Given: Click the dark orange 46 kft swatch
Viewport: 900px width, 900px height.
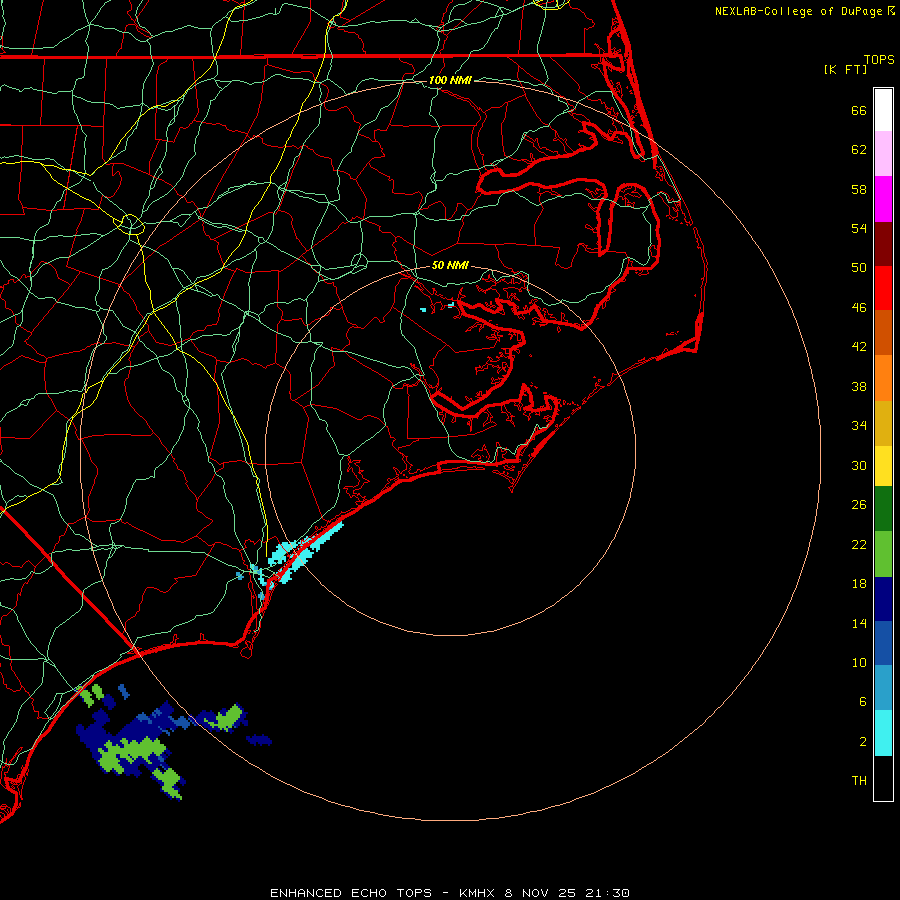Looking at the screenshot, I should coord(883,332).
